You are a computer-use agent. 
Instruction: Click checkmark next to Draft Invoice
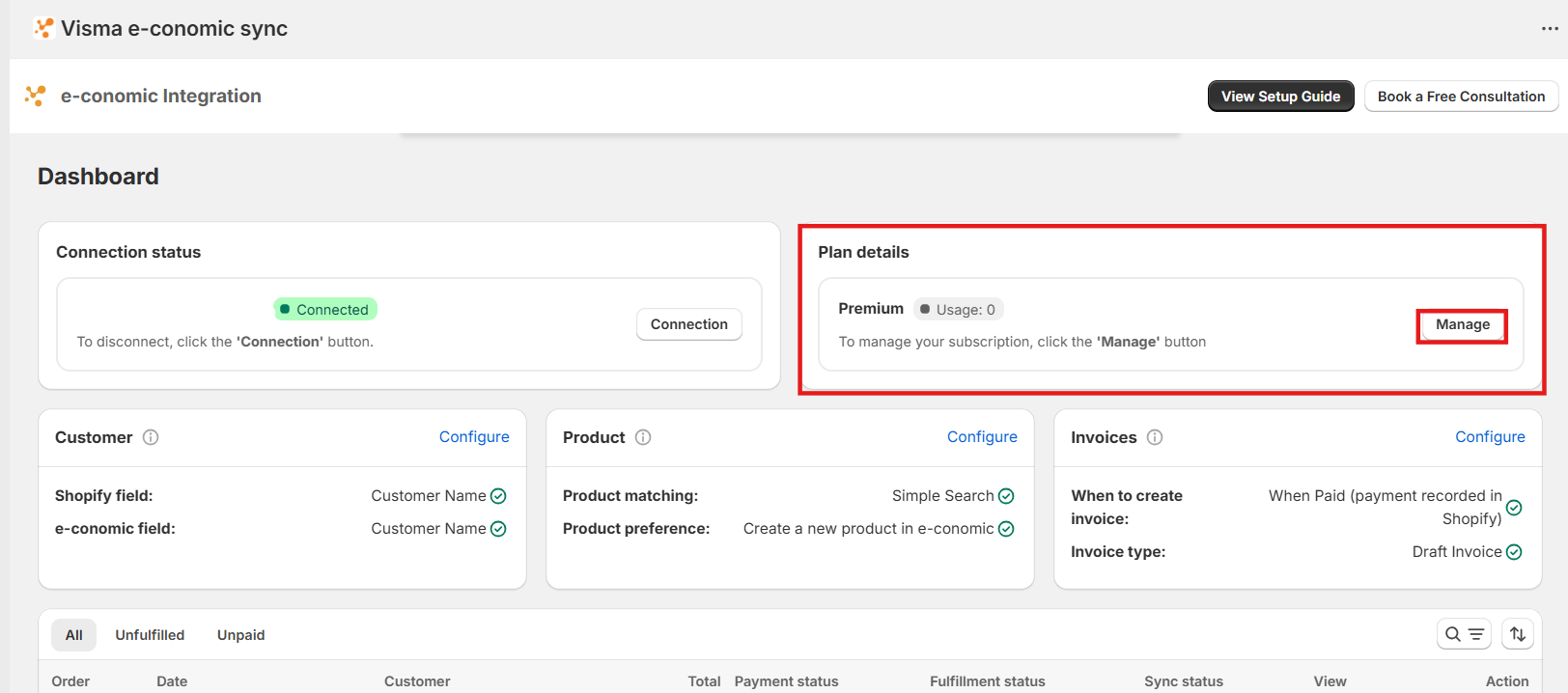(x=1514, y=552)
